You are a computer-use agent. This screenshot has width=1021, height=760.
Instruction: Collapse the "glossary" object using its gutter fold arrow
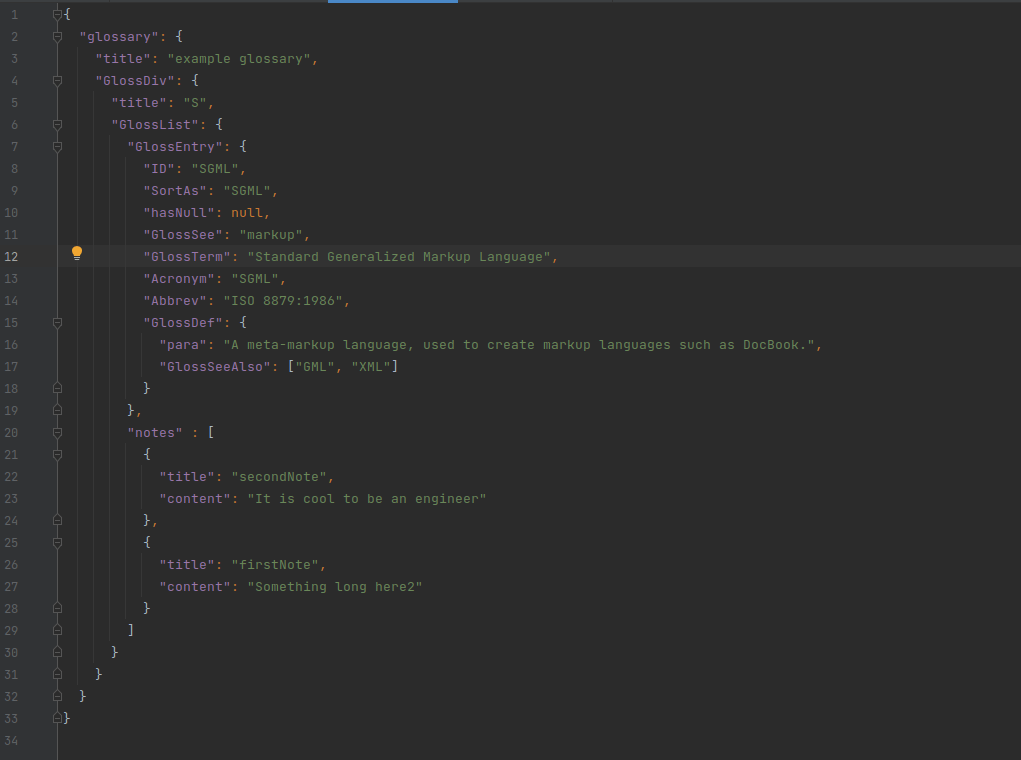tap(57, 36)
